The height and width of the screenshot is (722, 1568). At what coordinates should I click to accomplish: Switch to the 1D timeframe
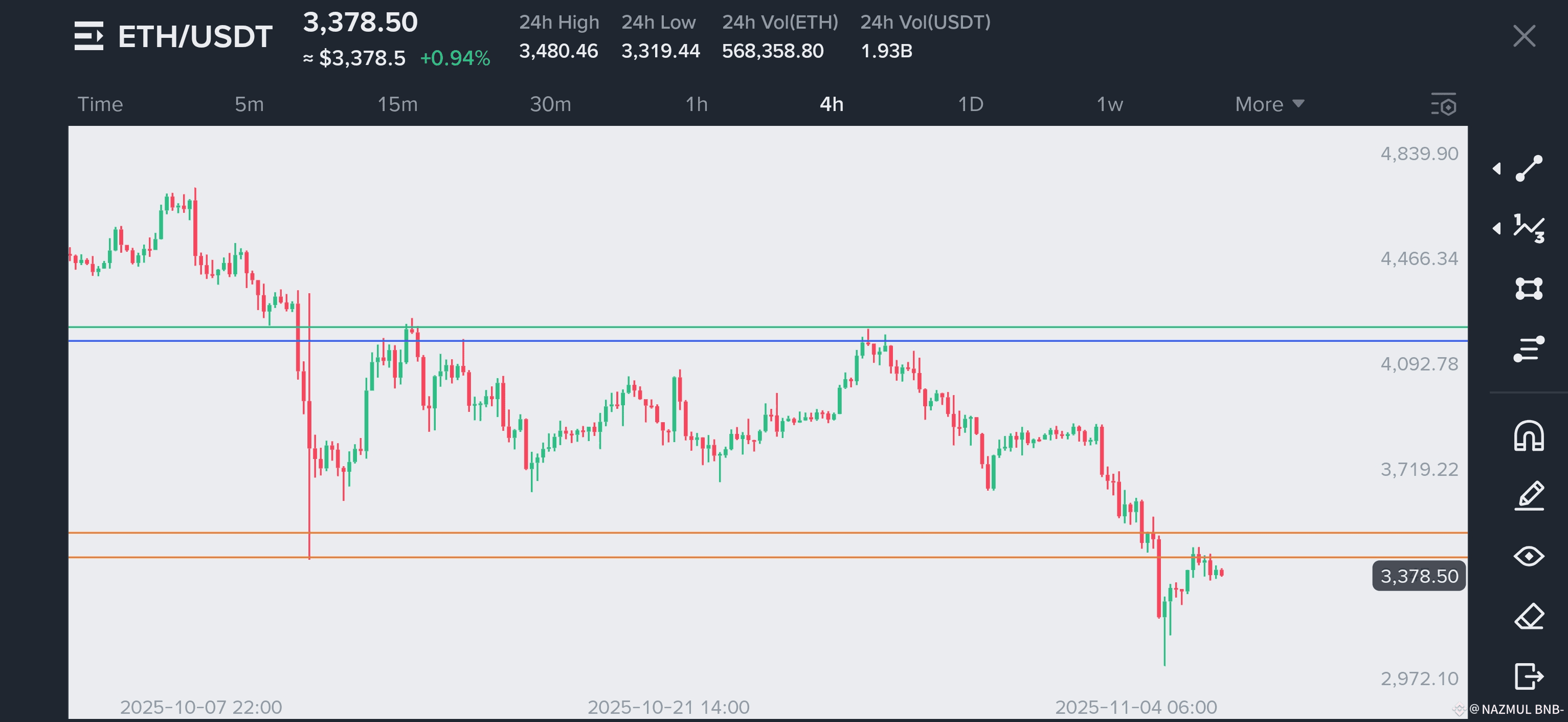(x=970, y=104)
